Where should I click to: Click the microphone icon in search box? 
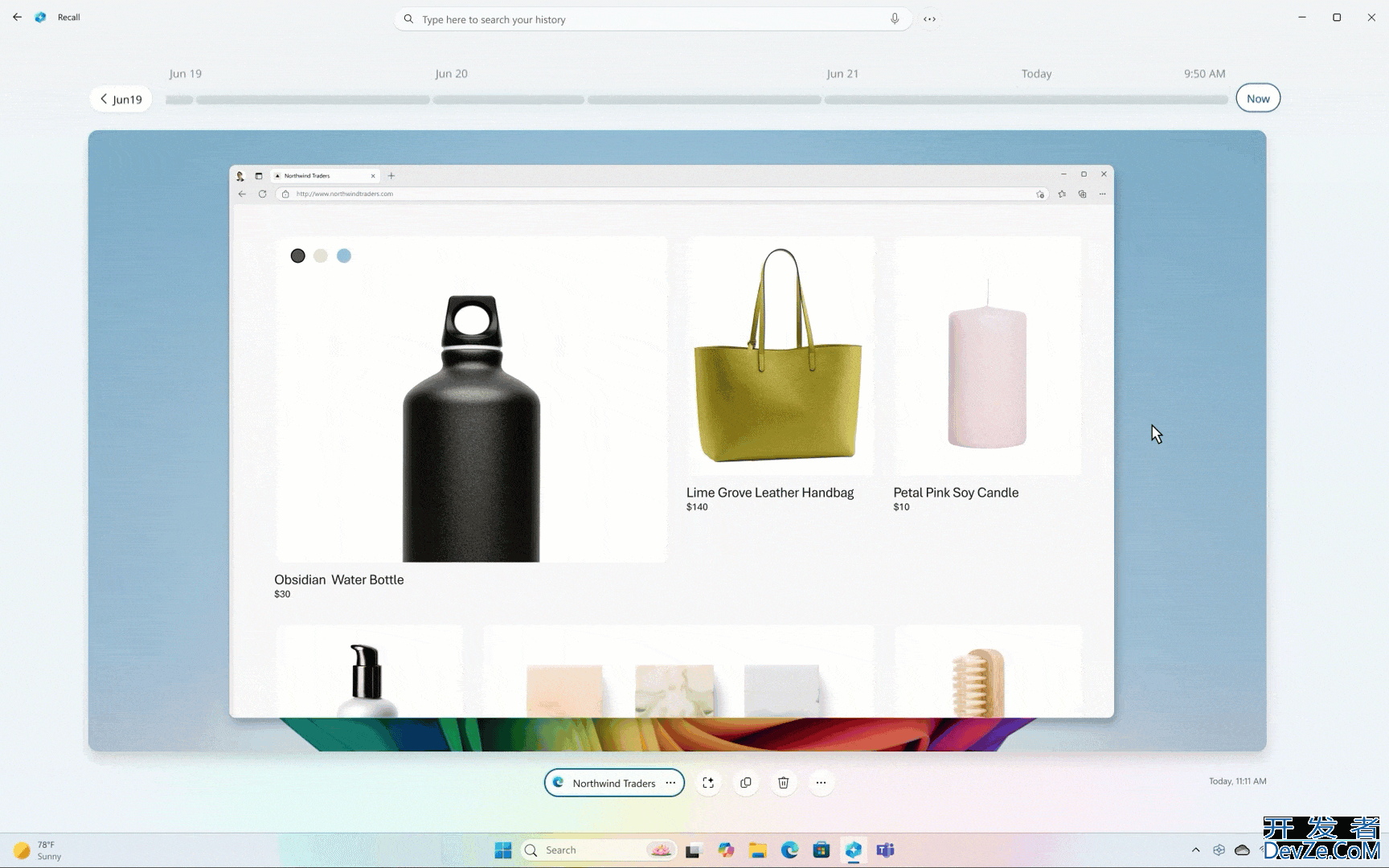[895, 19]
